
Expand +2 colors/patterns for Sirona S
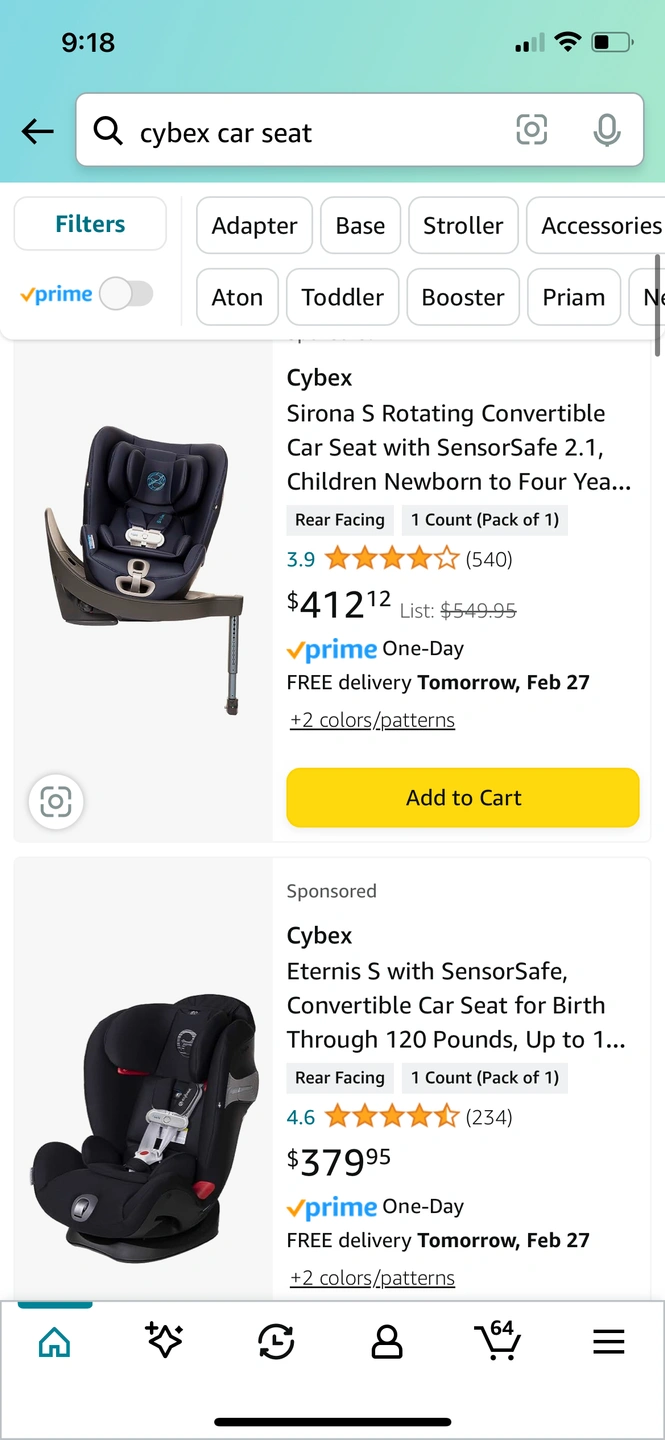coord(372,720)
